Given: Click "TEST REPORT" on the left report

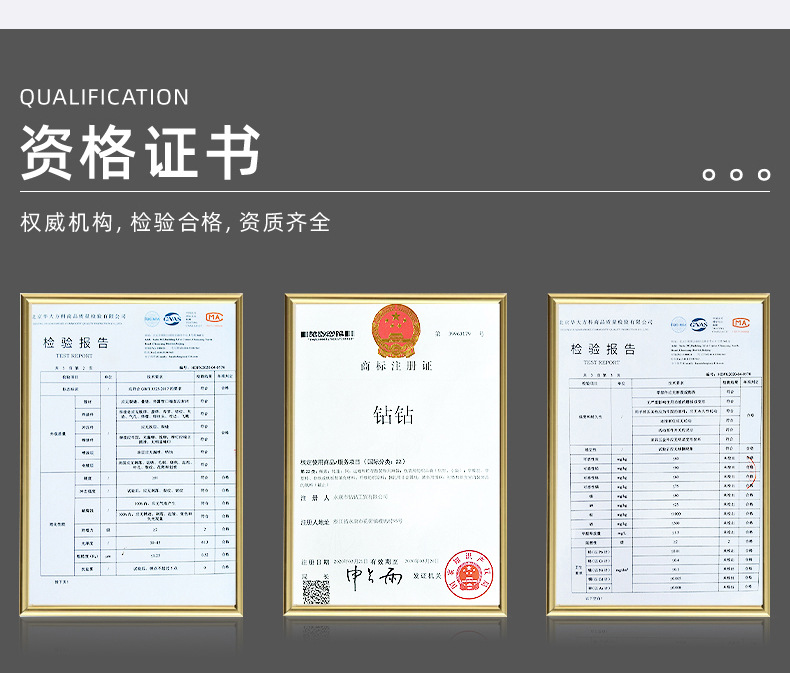Looking at the screenshot, I should tap(74, 356).
